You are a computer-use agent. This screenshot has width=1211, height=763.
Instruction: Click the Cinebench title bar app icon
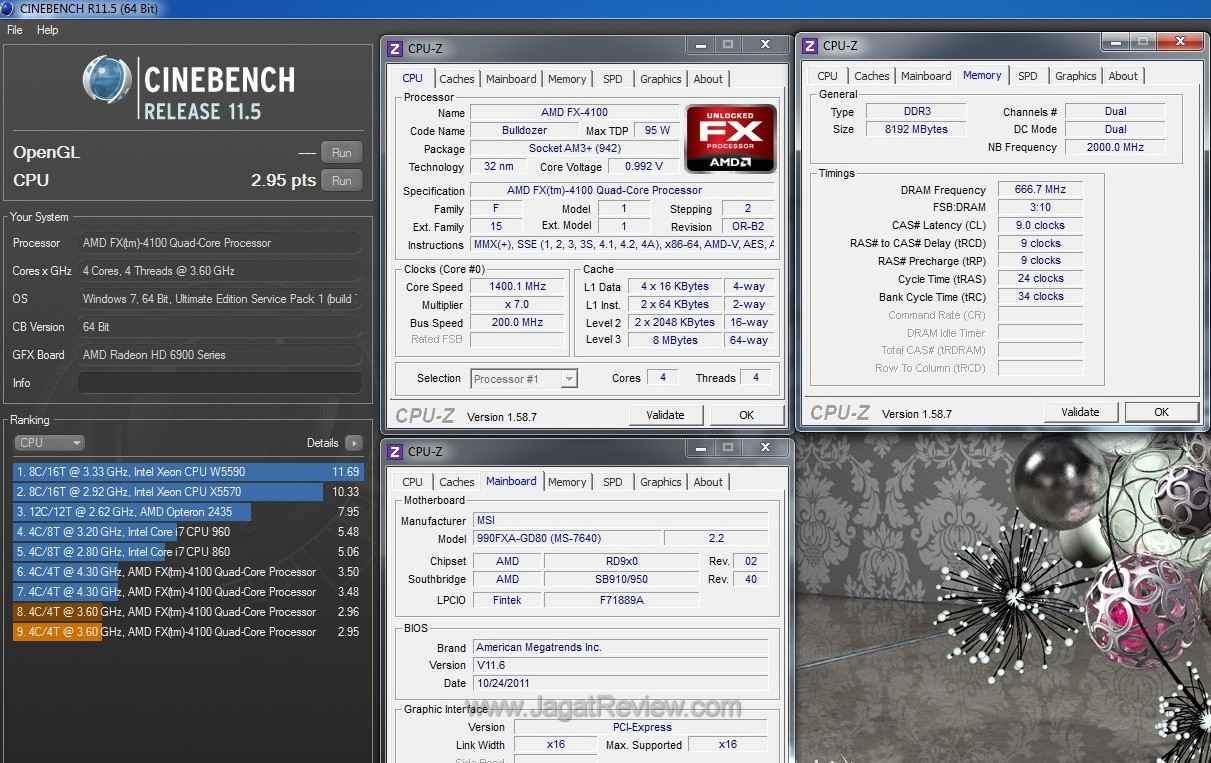[9, 9]
